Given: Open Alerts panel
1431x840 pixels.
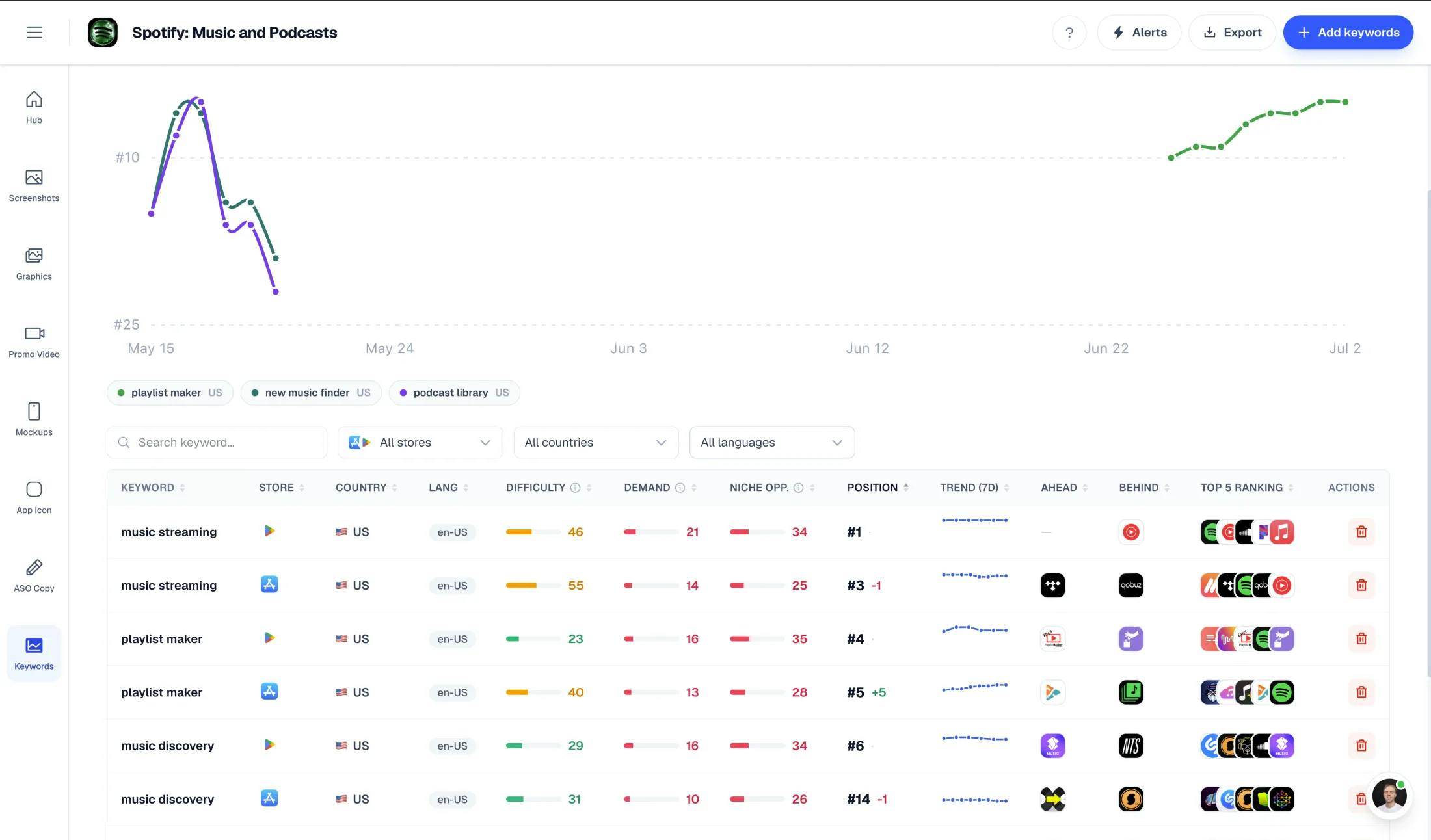Looking at the screenshot, I should pyautogui.click(x=1139, y=33).
